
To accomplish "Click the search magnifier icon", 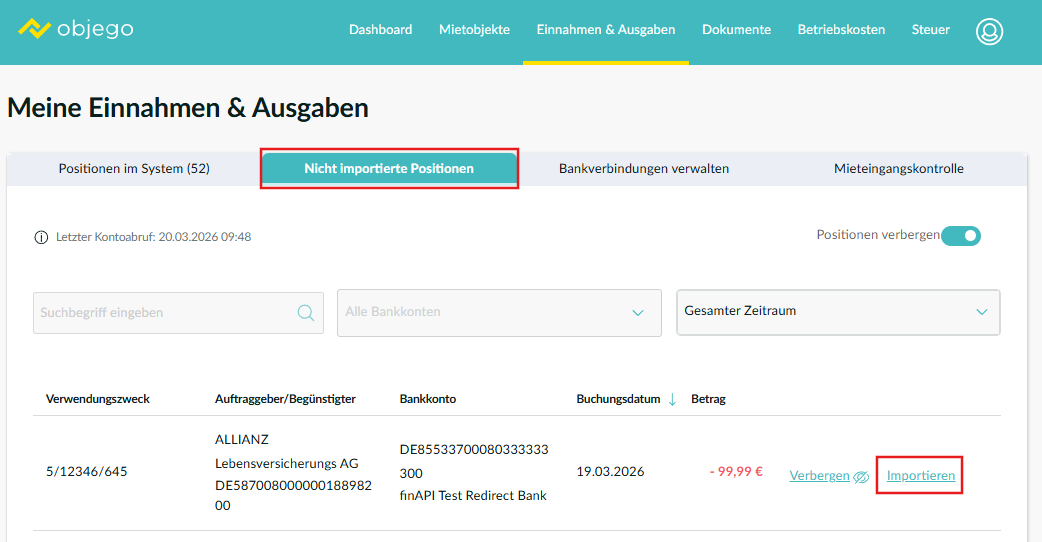I will [x=306, y=313].
